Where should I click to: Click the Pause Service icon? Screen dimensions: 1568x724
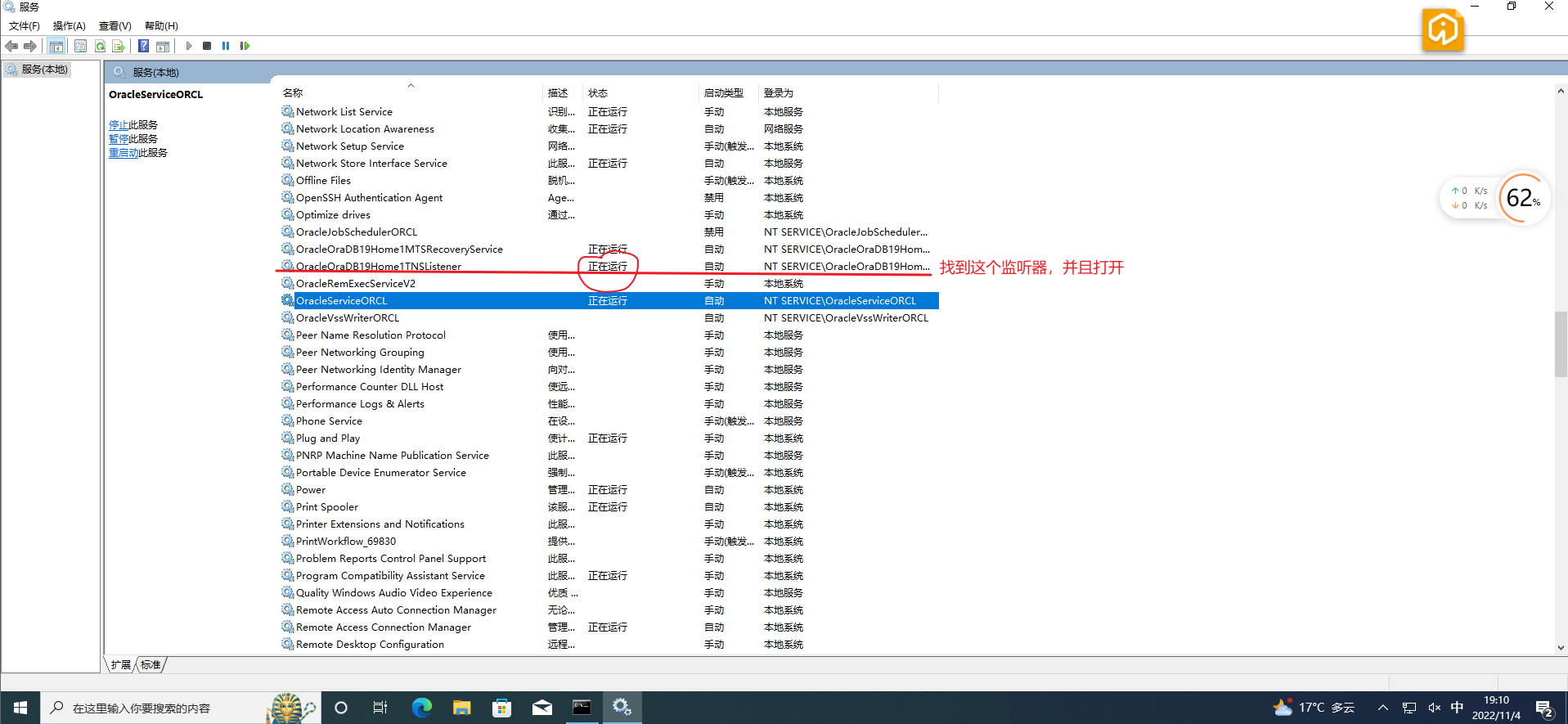226,46
